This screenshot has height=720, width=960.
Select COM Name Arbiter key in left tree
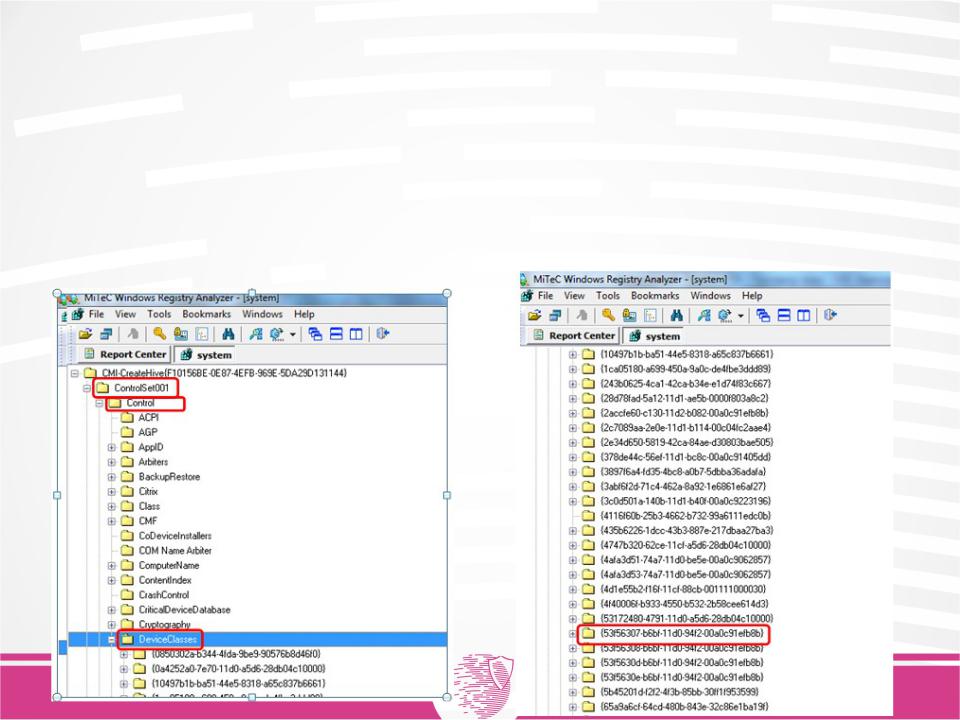(x=175, y=551)
